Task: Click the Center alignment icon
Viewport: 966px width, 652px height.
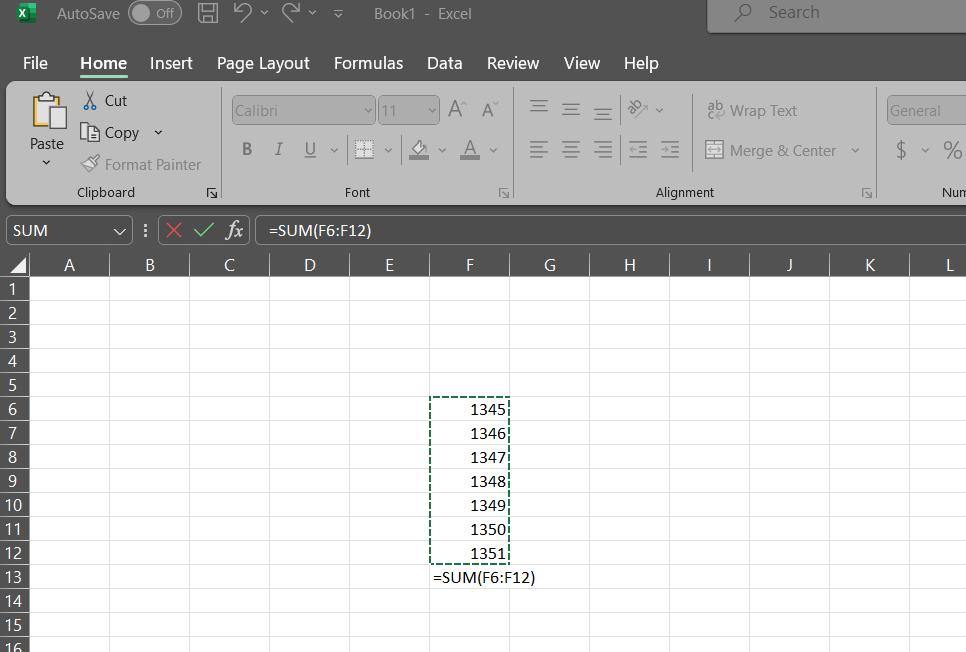Action: coord(571,149)
